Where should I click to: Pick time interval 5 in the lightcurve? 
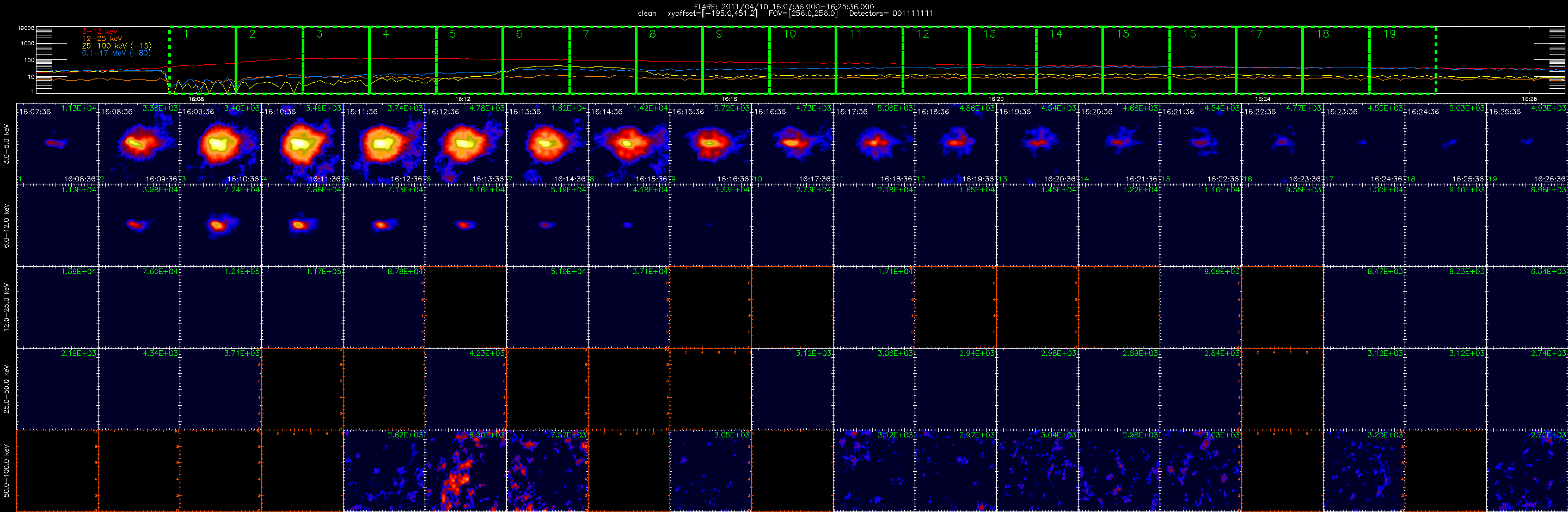(x=469, y=60)
